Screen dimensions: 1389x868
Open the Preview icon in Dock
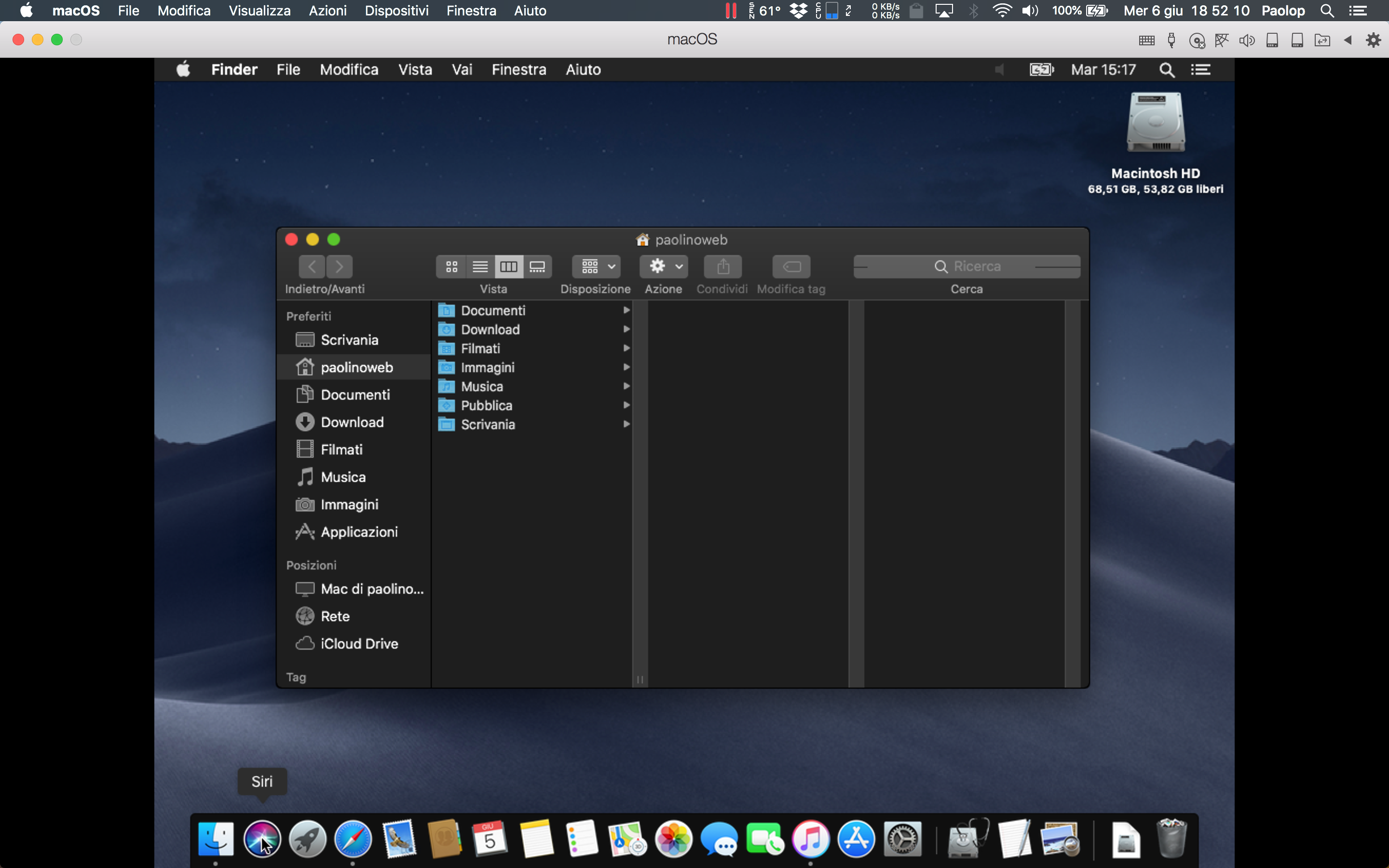(x=1060, y=839)
